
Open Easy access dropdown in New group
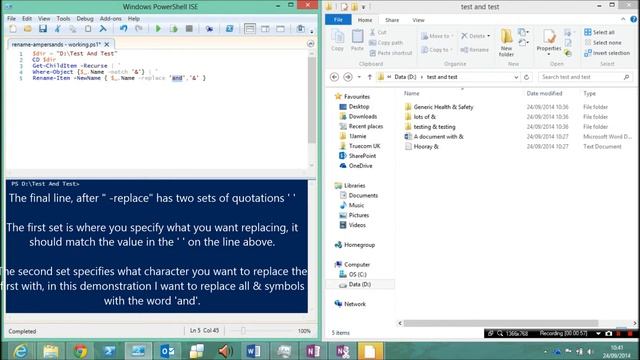tap(523, 42)
